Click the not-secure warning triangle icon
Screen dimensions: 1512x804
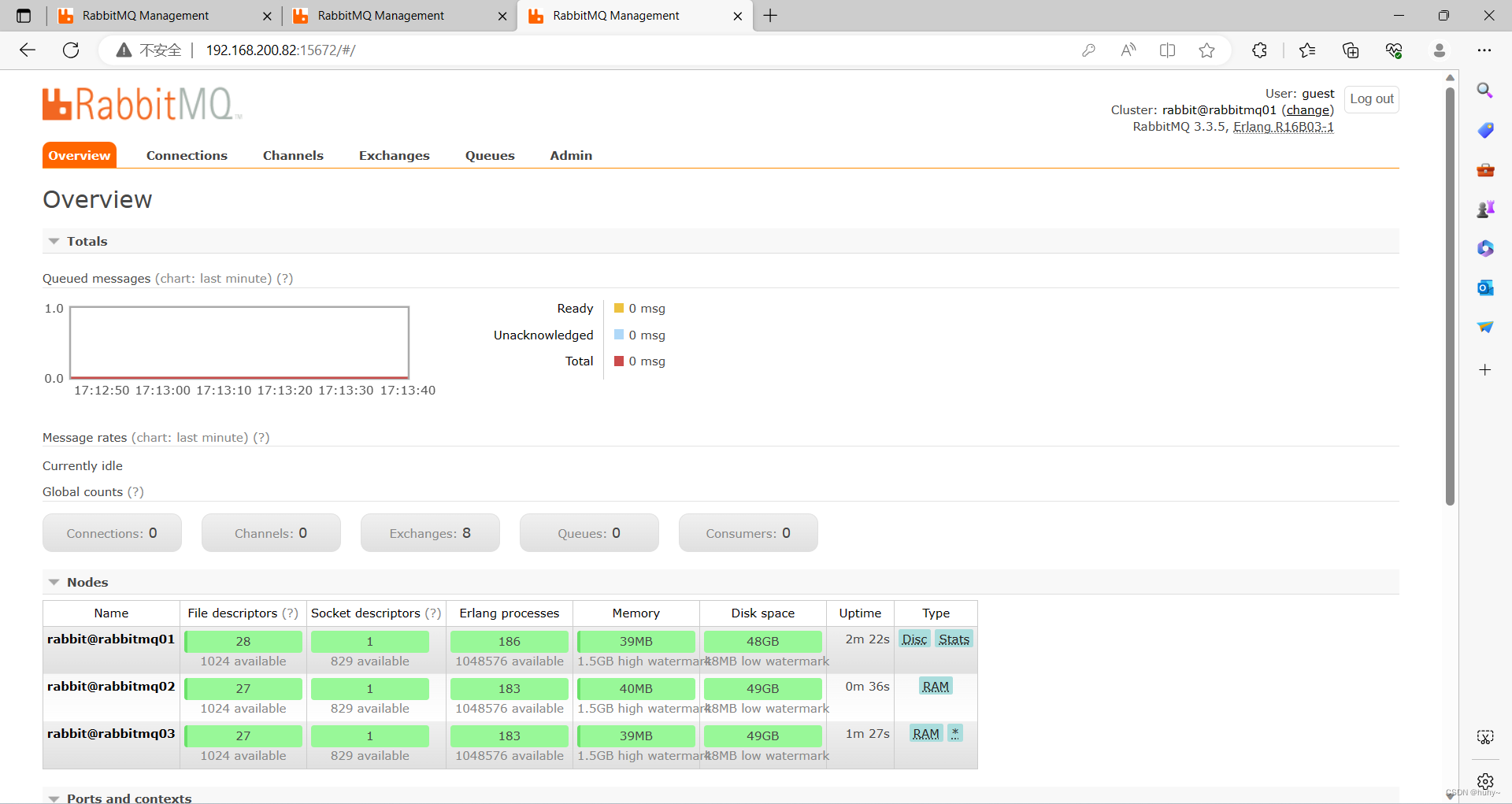tap(124, 50)
